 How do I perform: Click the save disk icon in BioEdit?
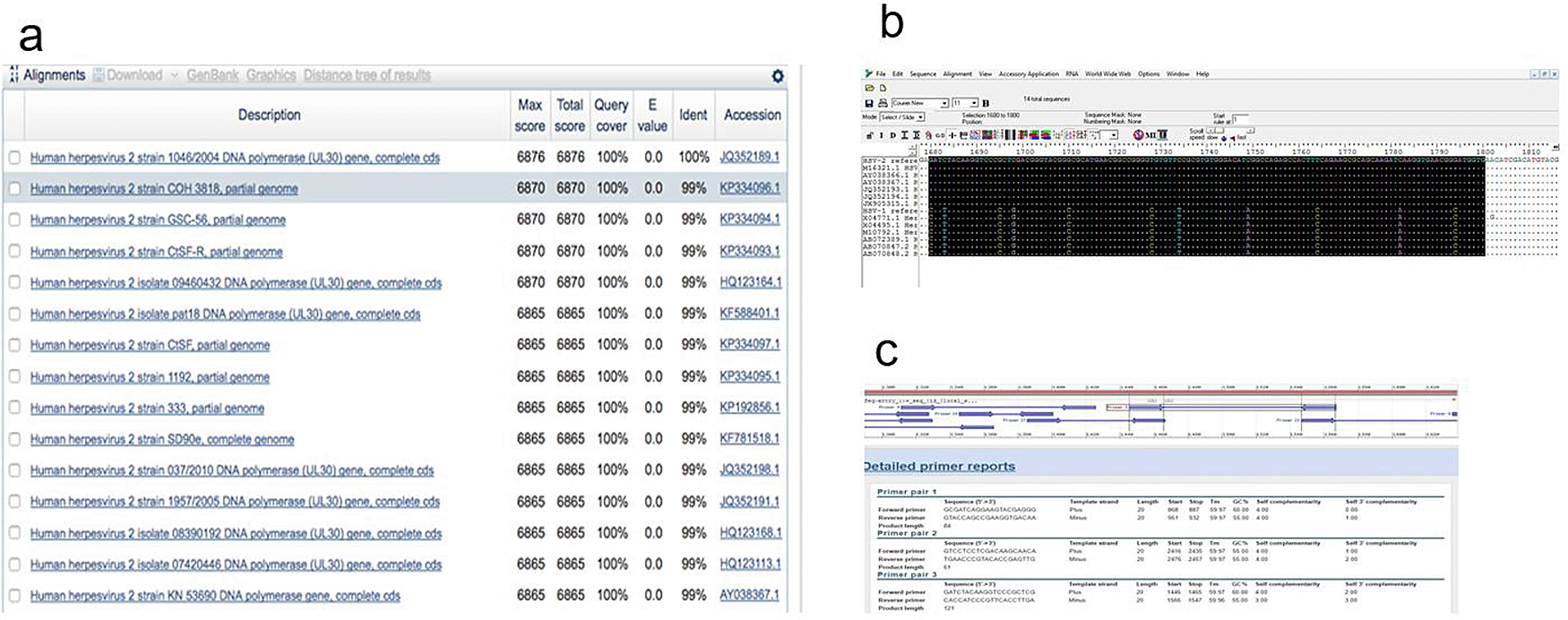click(868, 103)
